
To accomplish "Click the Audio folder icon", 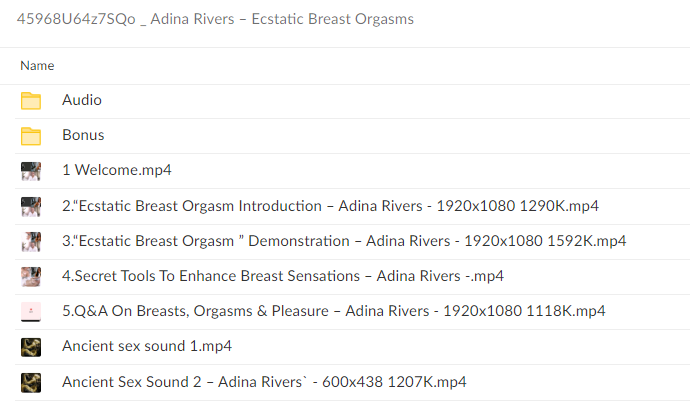I will (x=31, y=100).
